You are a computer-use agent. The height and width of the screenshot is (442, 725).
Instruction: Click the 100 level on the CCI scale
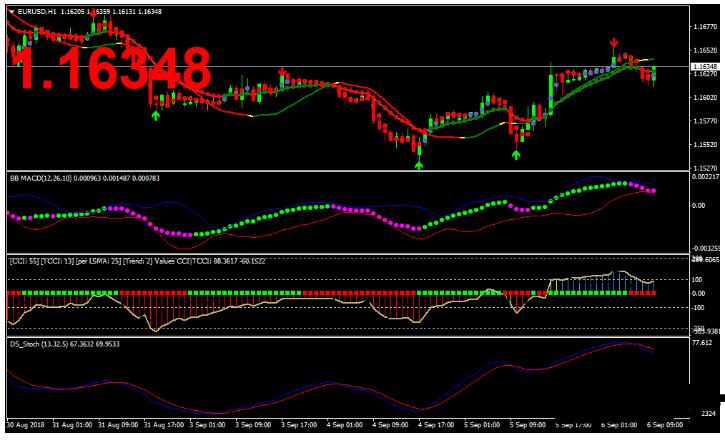pyautogui.click(x=697, y=279)
